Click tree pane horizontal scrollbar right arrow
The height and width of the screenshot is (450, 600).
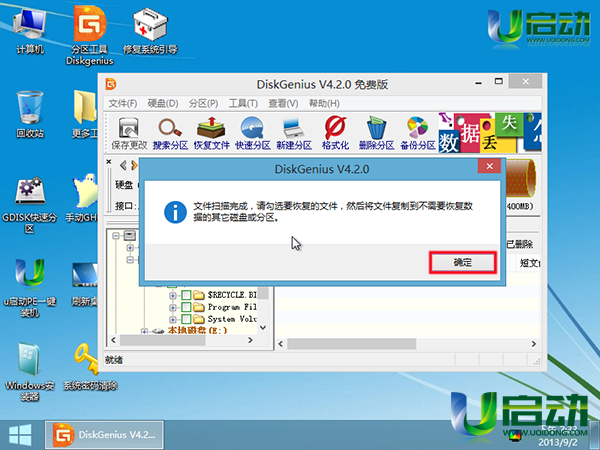[250, 340]
